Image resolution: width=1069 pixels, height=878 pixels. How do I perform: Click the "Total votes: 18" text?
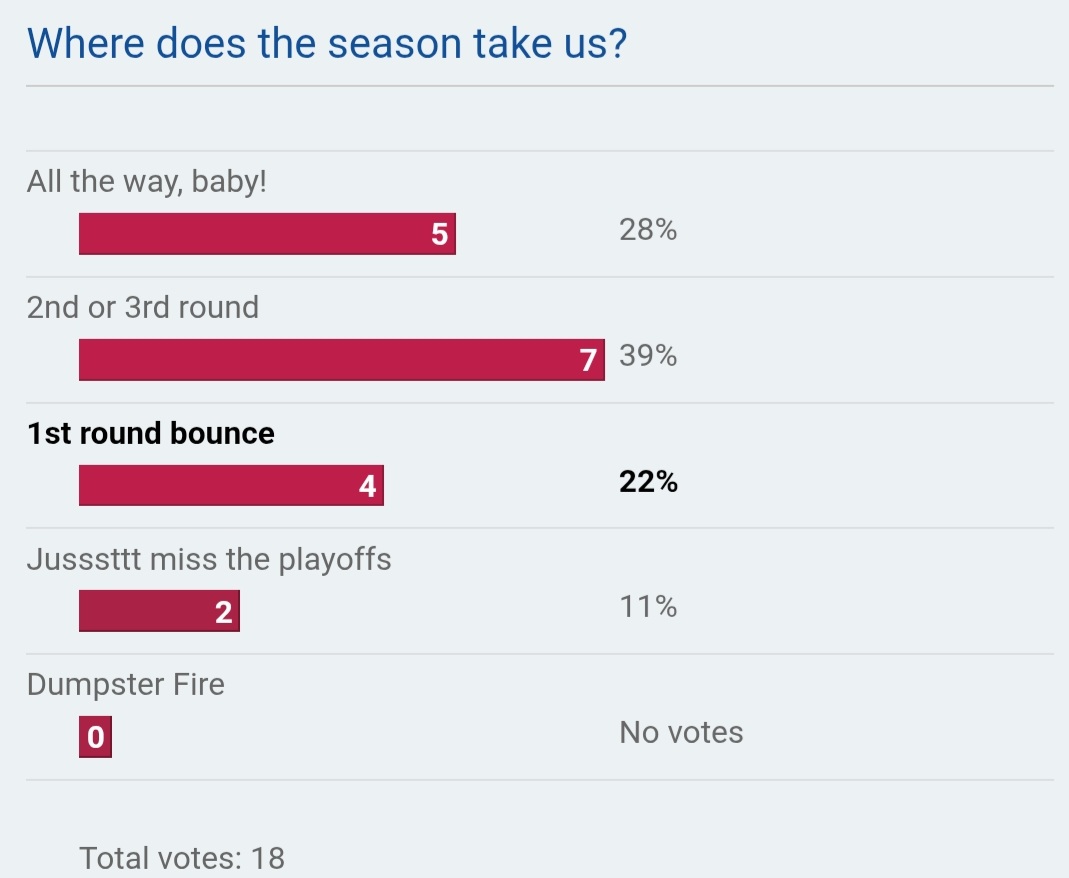(x=182, y=858)
